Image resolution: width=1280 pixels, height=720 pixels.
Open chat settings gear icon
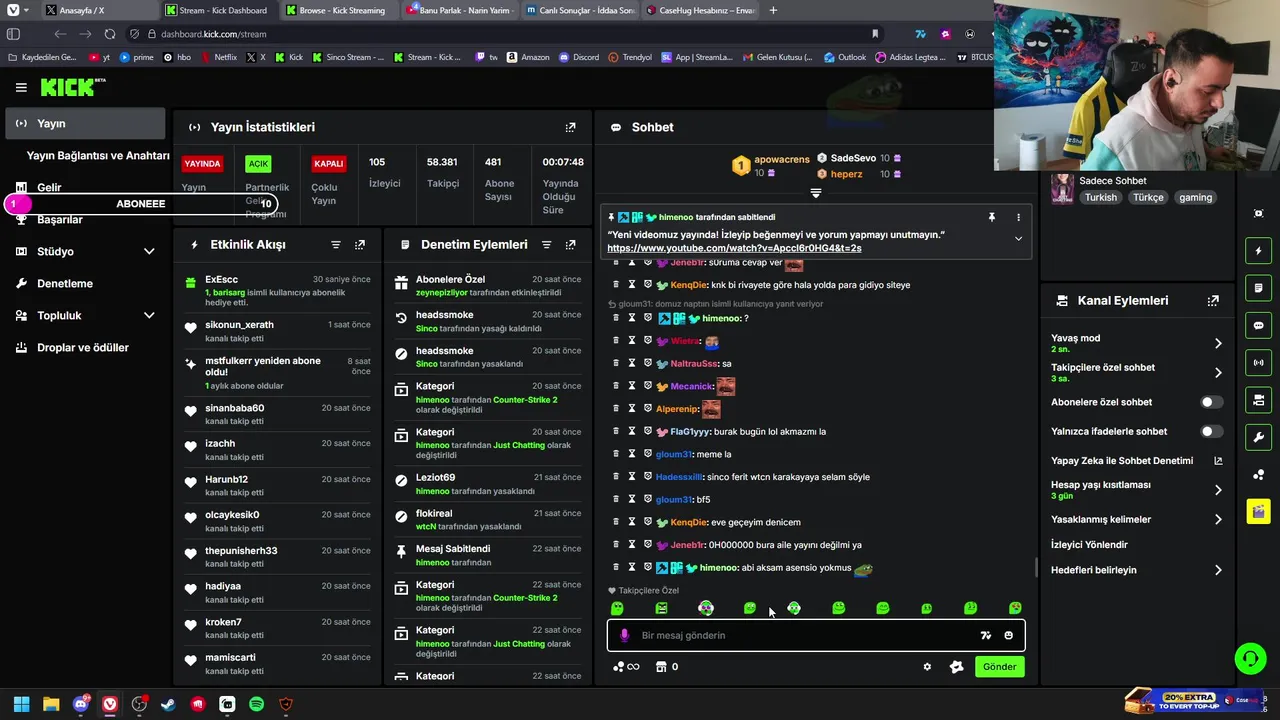927,667
